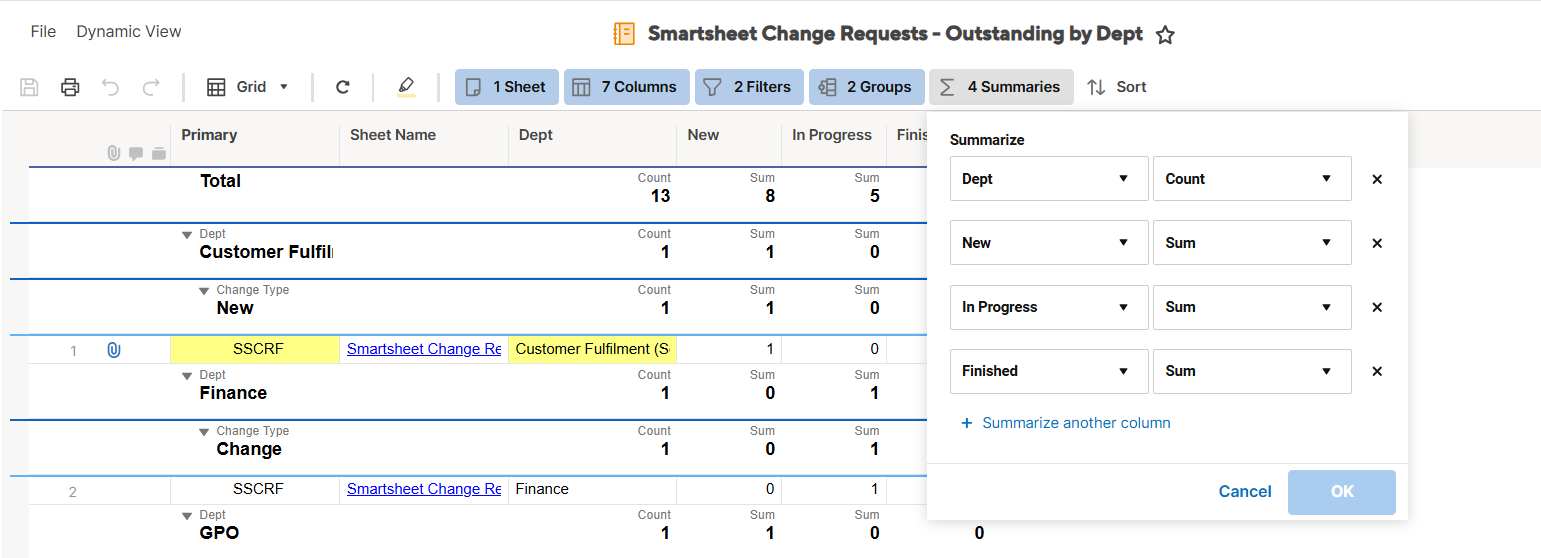Image resolution: width=1541 pixels, height=558 pixels.
Task: Click the print icon in toolbar
Action: click(x=70, y=87)
